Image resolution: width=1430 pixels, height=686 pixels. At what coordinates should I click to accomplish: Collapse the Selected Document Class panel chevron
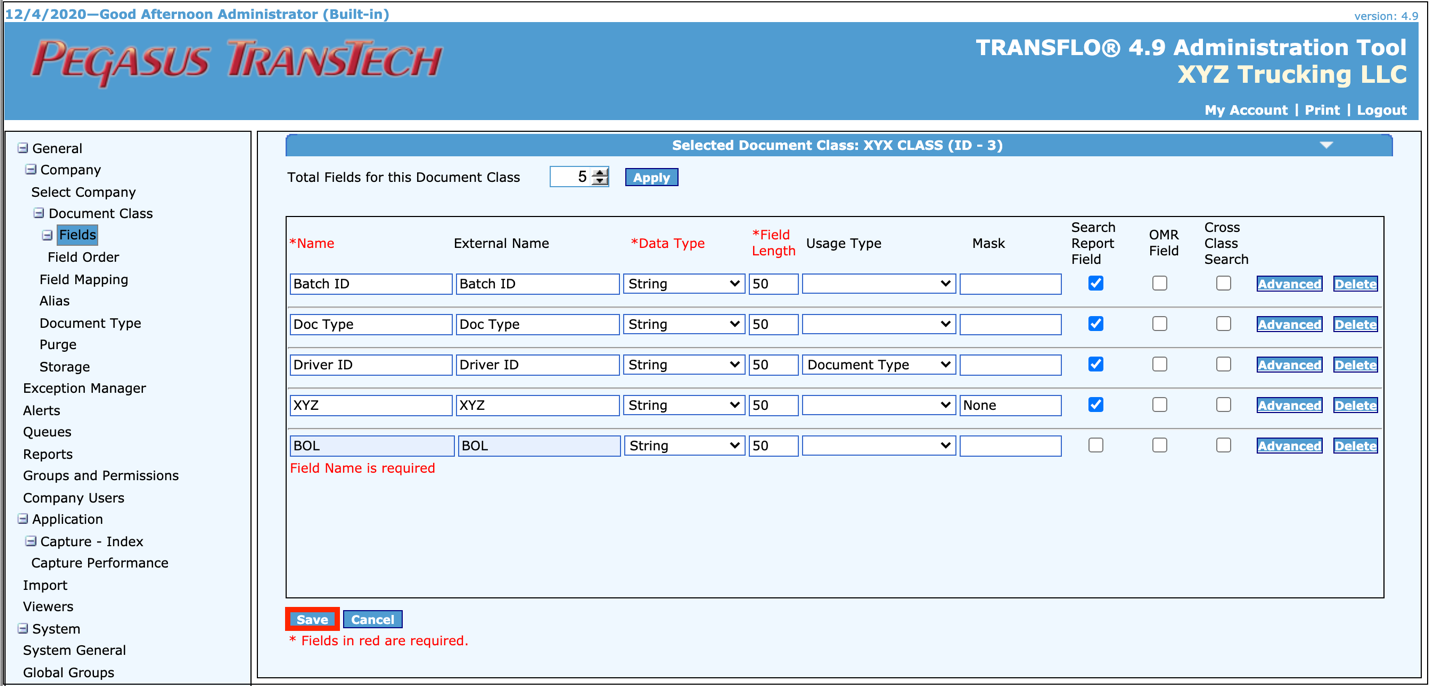click(x=1326, y=145)
